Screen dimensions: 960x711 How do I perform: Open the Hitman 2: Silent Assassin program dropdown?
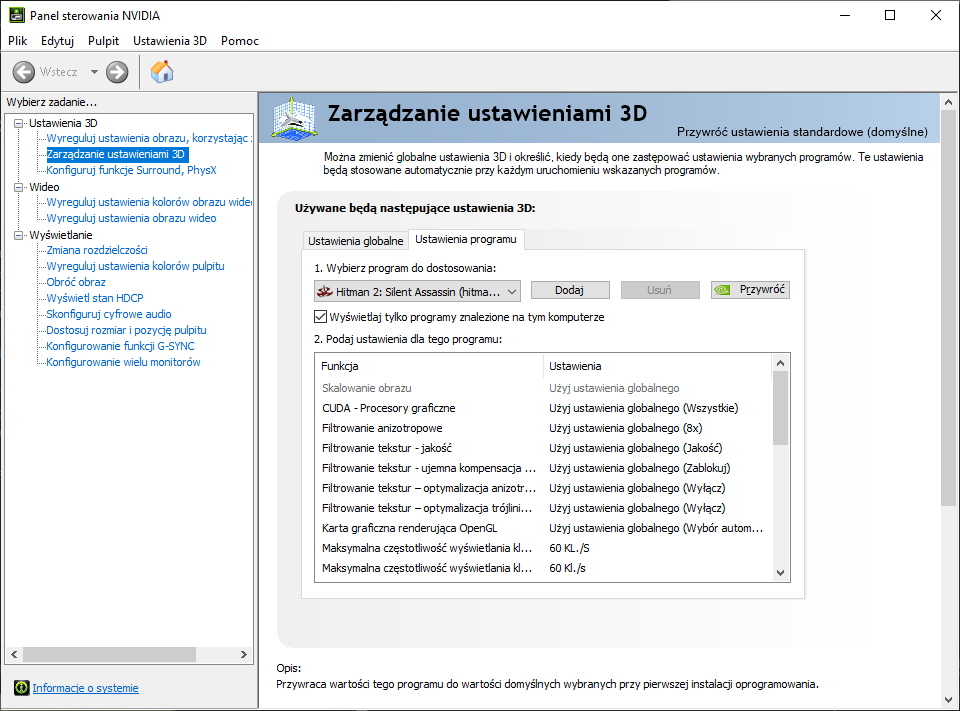(418, 292)
